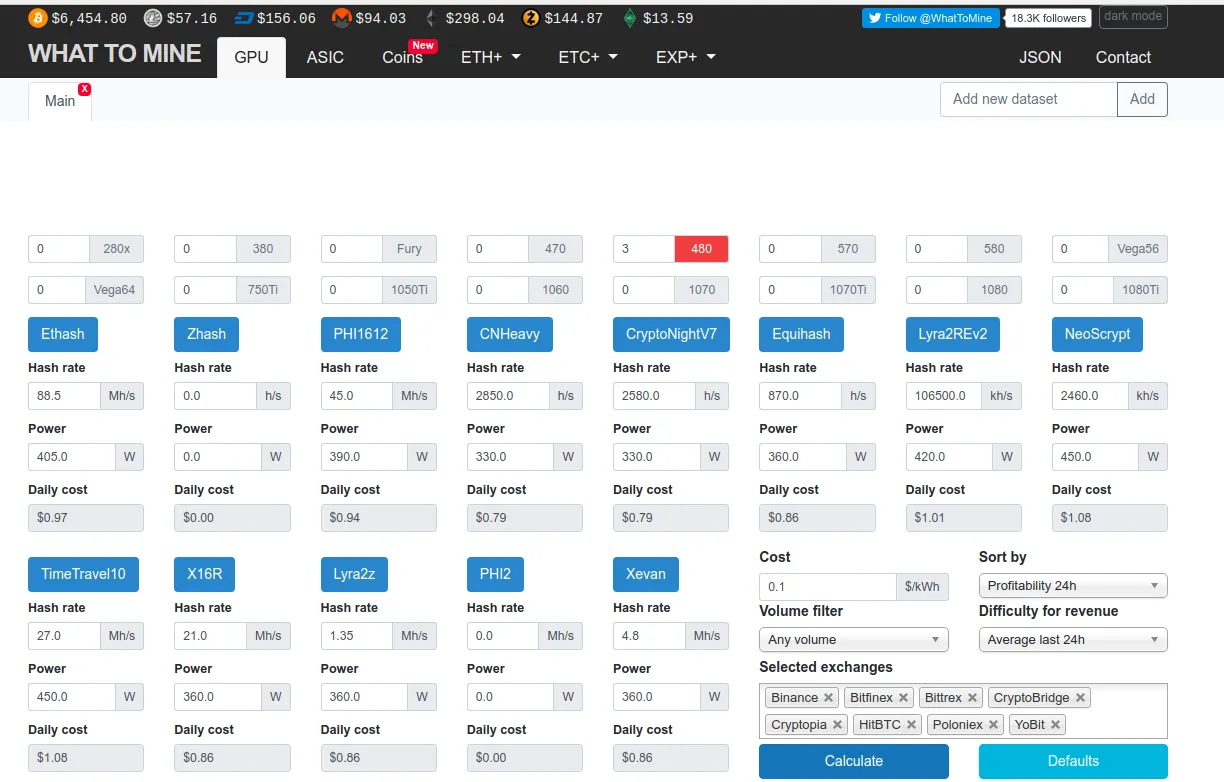This screenshot has width=1224, height=782.
Task: Remove Bittrex from selected exchanges
Action: tap(972, 698)
